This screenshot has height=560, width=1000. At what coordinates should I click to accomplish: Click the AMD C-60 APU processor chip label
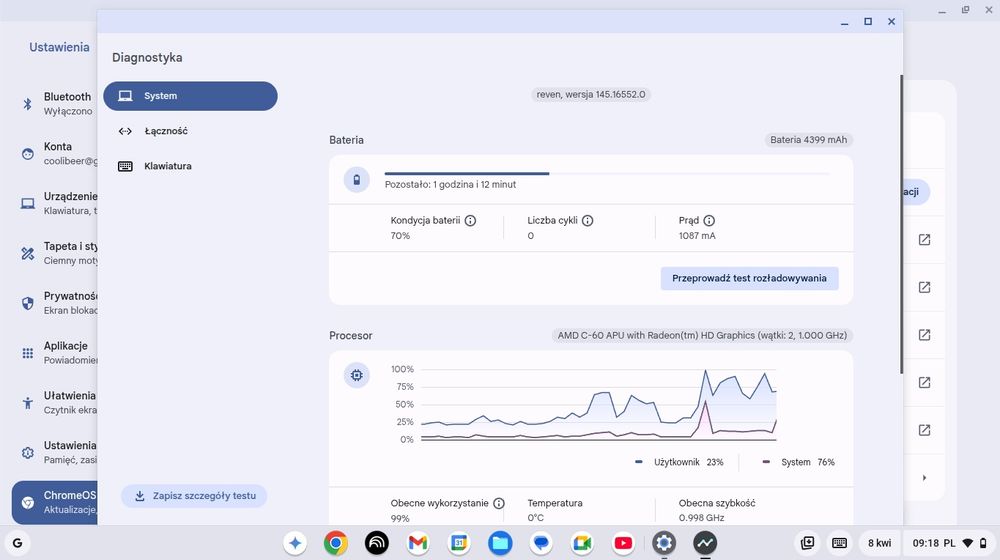pyautogui.click(x=702, y=335)
